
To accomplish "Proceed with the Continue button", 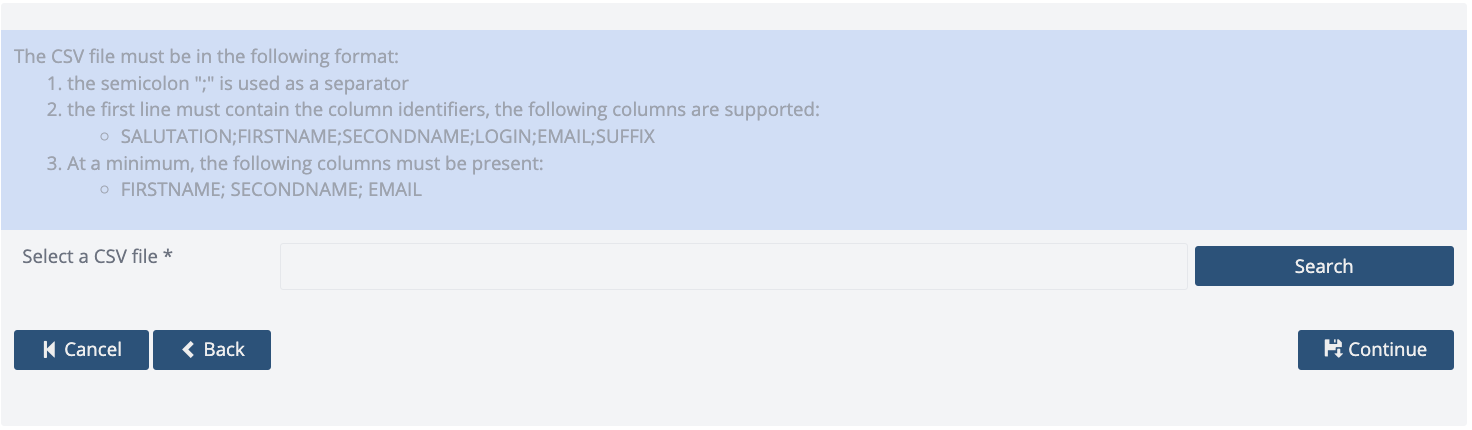I will pyautogui.click(x=1376, y=350).
